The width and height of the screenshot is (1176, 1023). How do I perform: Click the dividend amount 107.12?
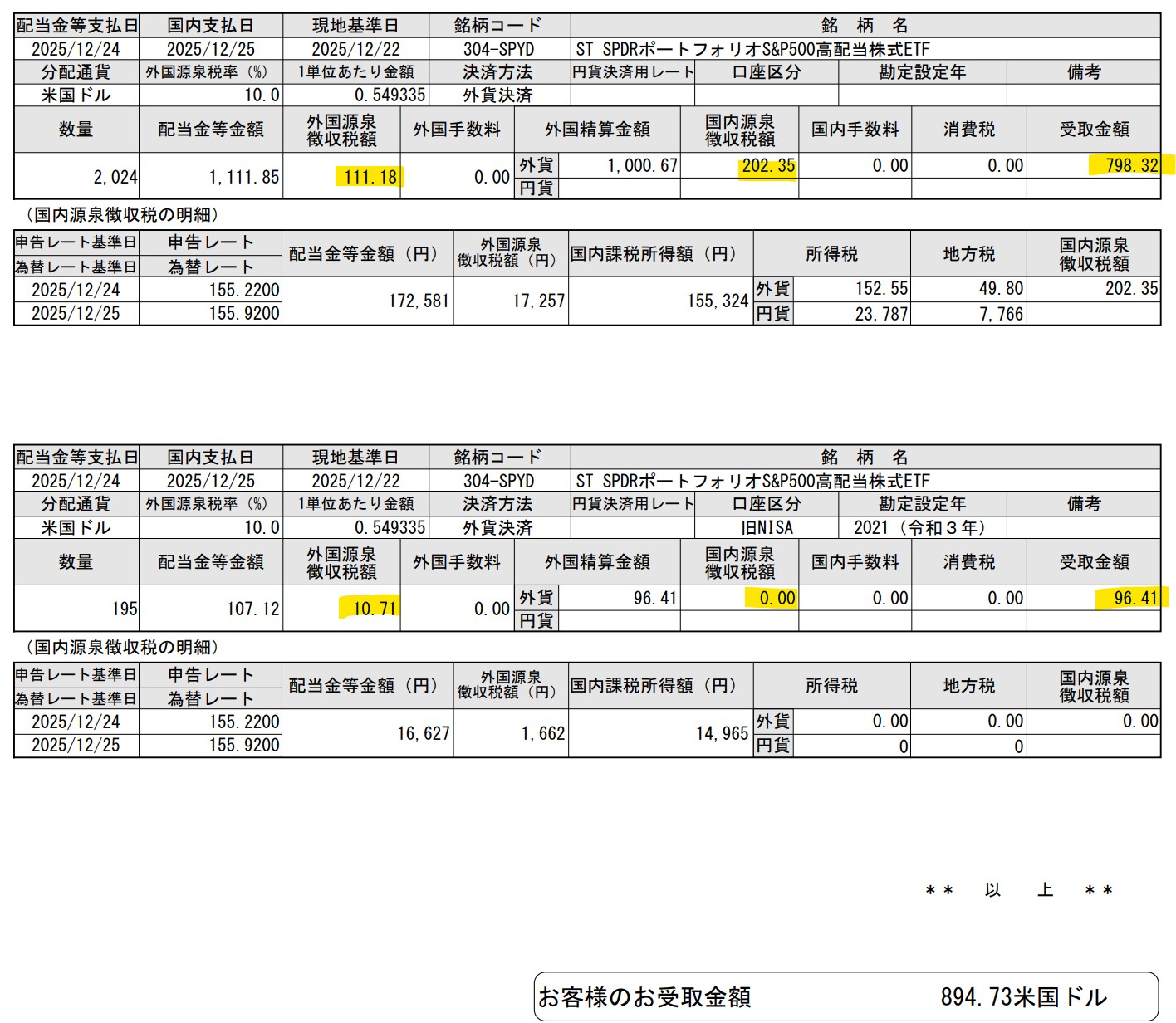[252, 609]
